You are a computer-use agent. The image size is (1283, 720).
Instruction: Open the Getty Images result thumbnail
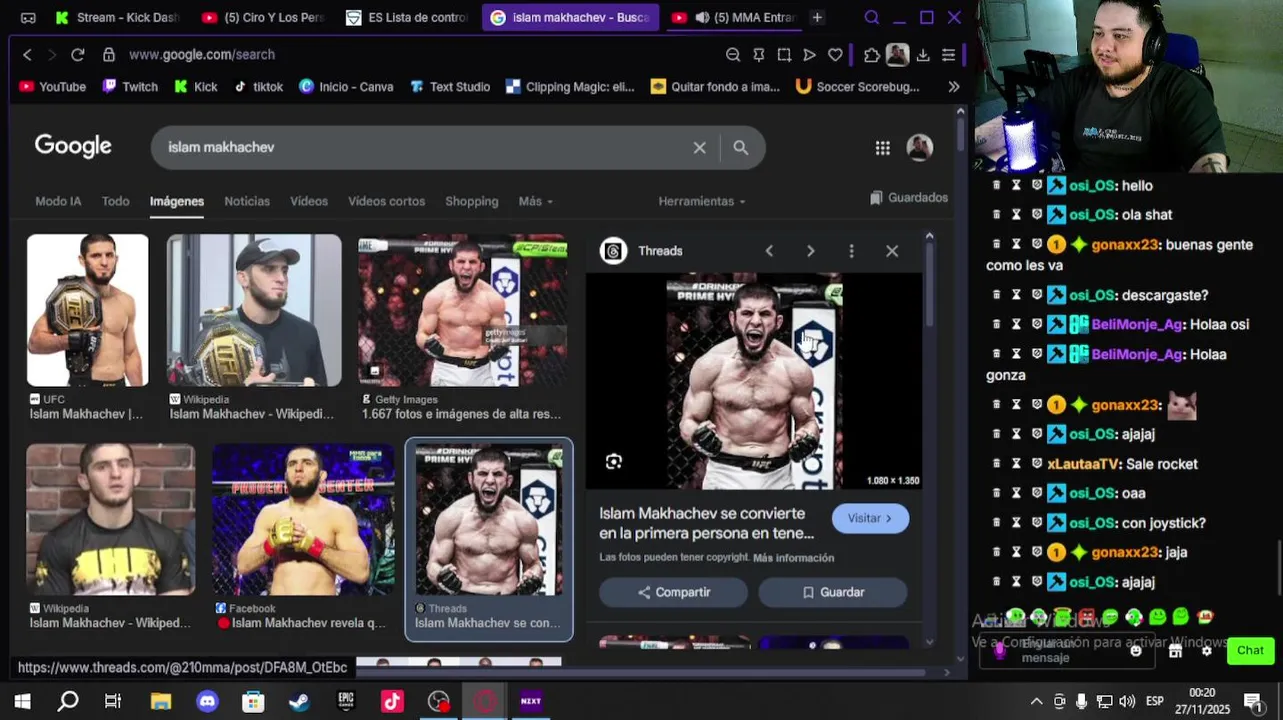pyautogui.click(x=463, y=310)
